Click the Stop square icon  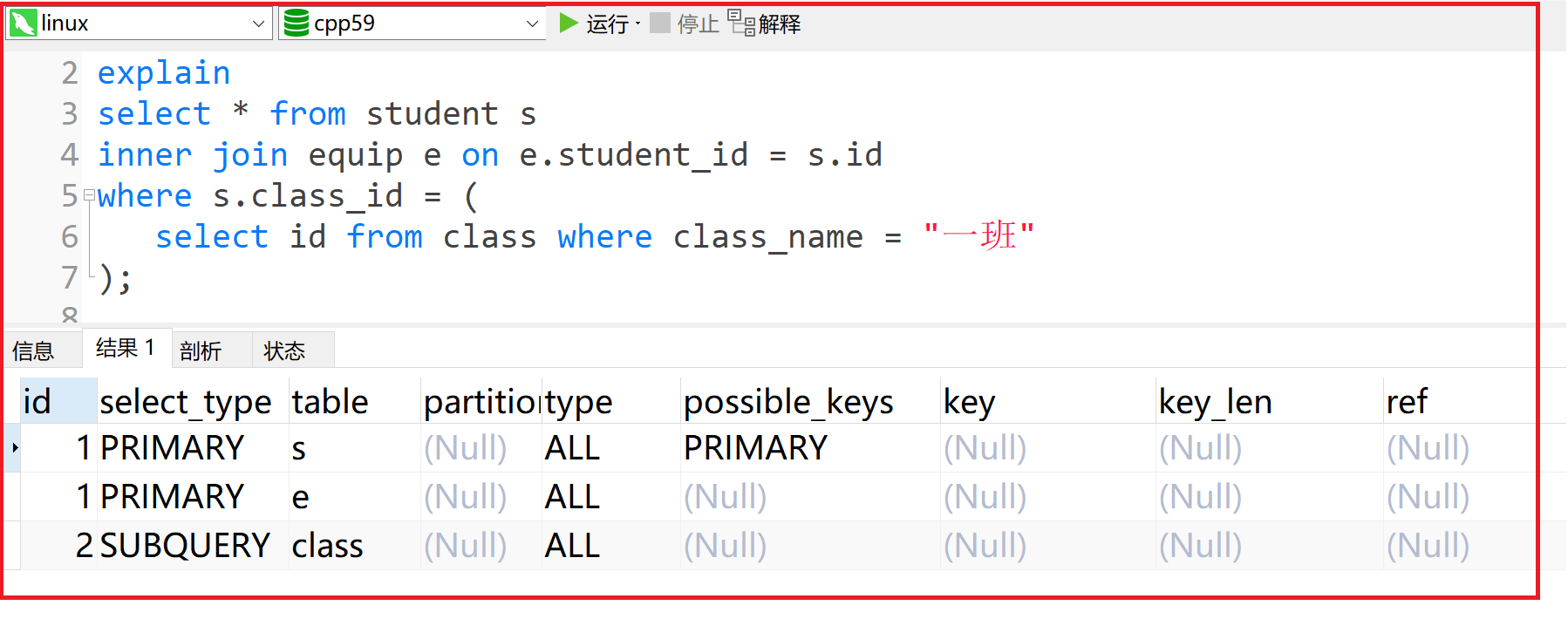pos(660,23)
